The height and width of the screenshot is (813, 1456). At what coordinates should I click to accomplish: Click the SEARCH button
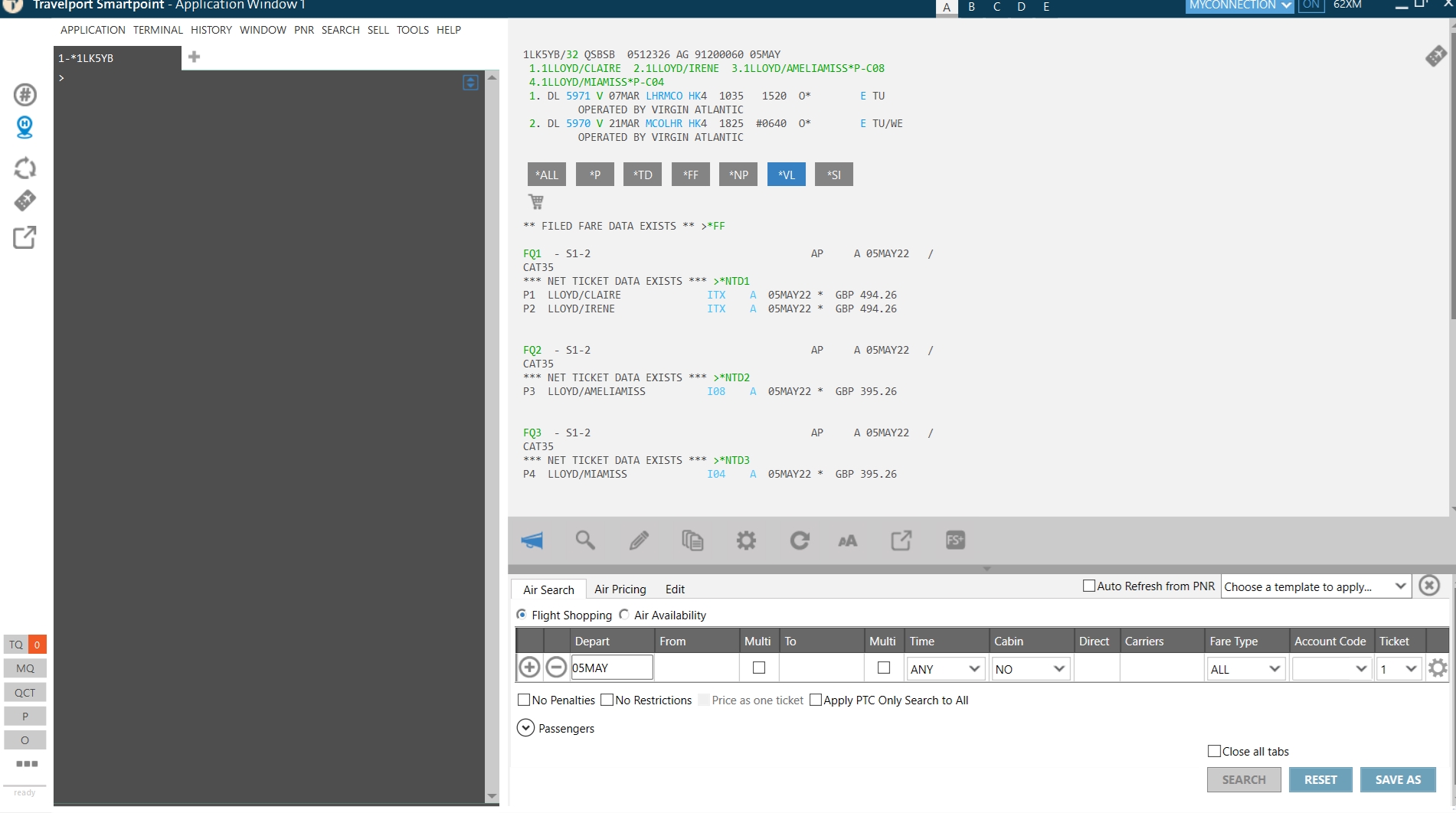pos(1244,779)
